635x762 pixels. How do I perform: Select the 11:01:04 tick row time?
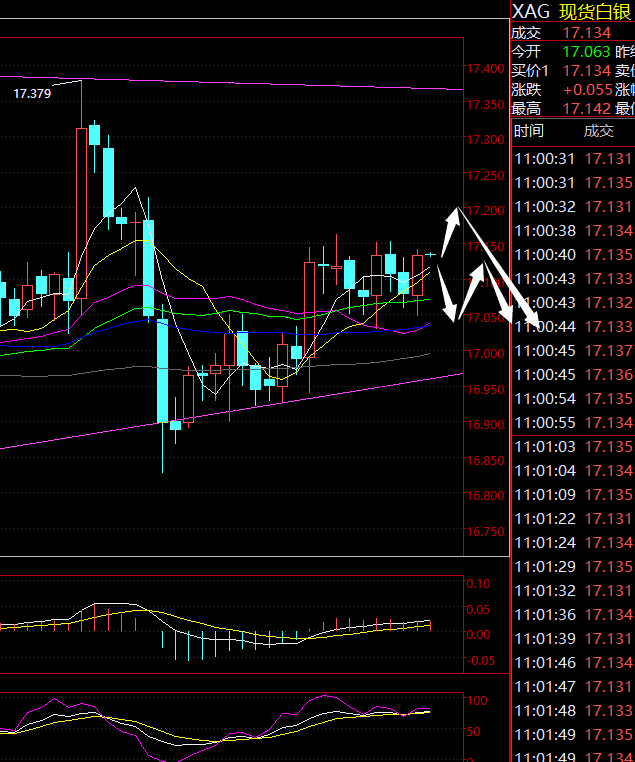[544, 470]
